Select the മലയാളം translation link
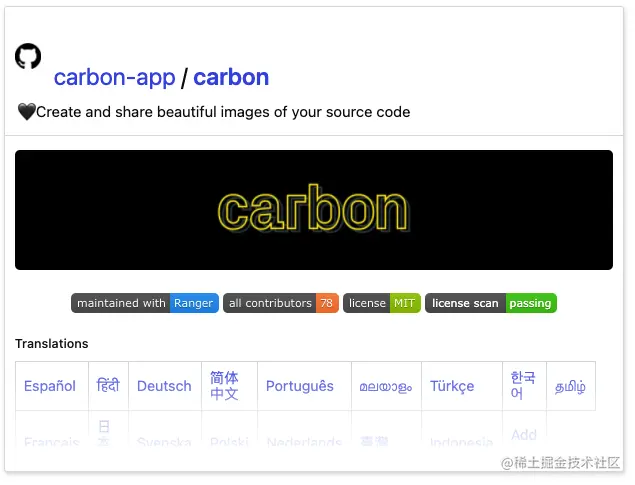 point(386,387)
